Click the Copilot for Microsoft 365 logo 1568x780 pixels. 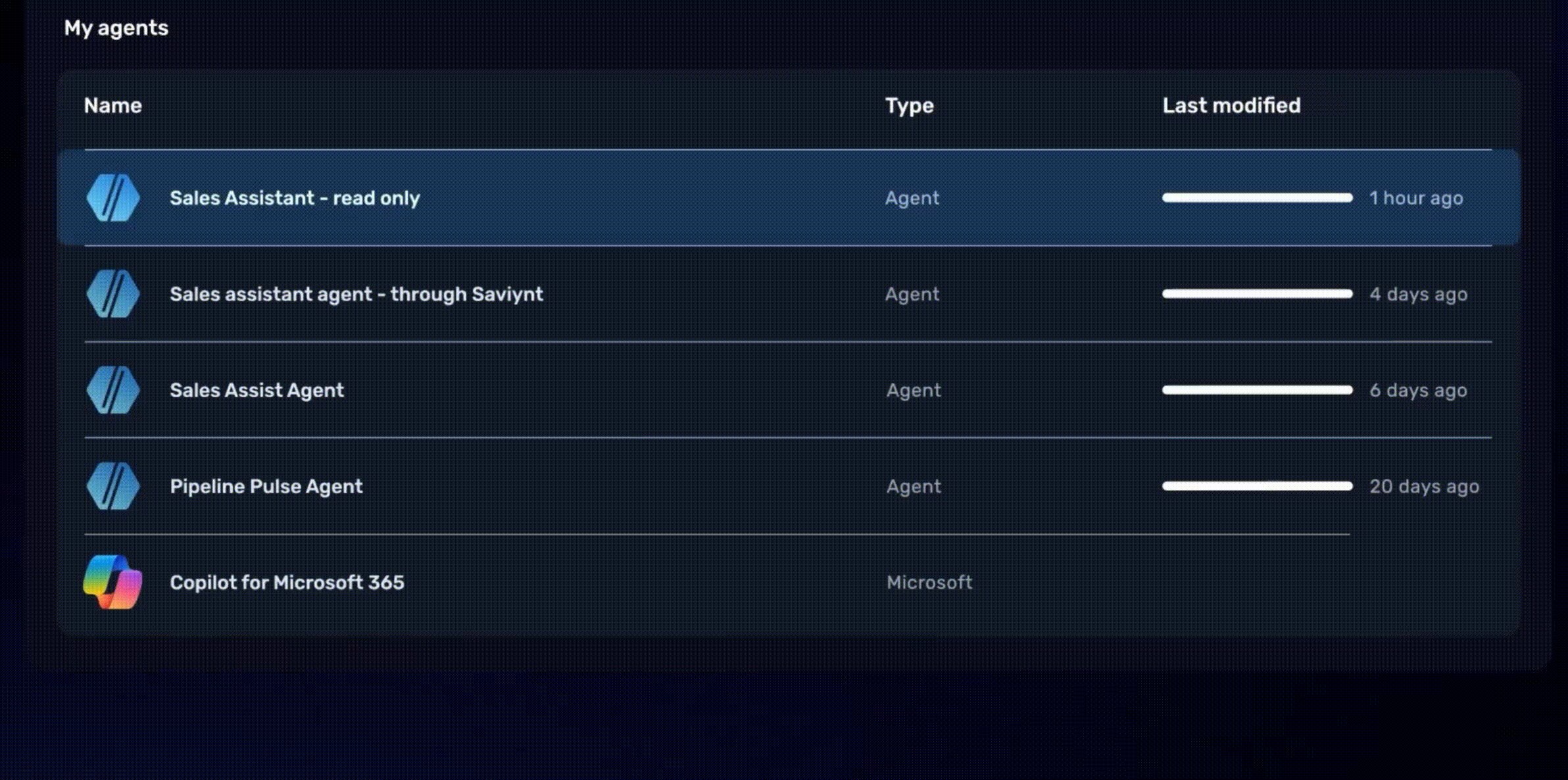pos(113,582)
